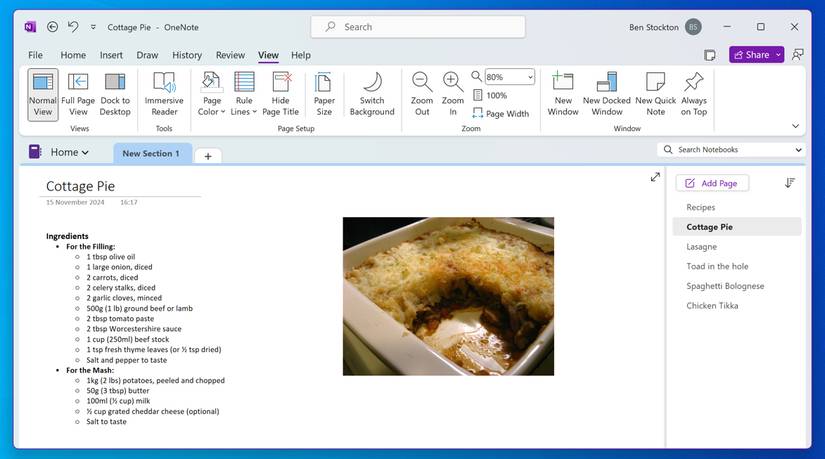Toggle Always on Top pin

click(693, 95)
